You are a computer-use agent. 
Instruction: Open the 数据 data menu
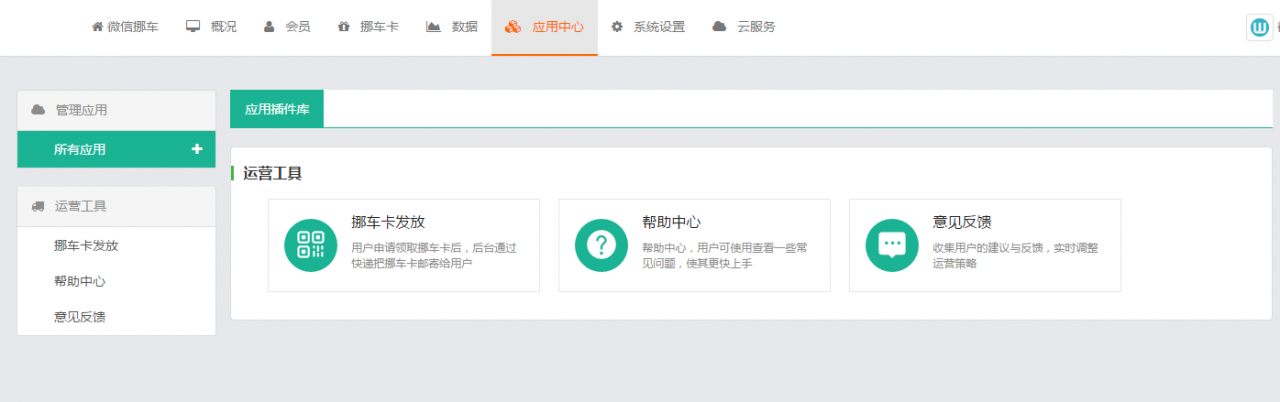[x=452, y=27]
